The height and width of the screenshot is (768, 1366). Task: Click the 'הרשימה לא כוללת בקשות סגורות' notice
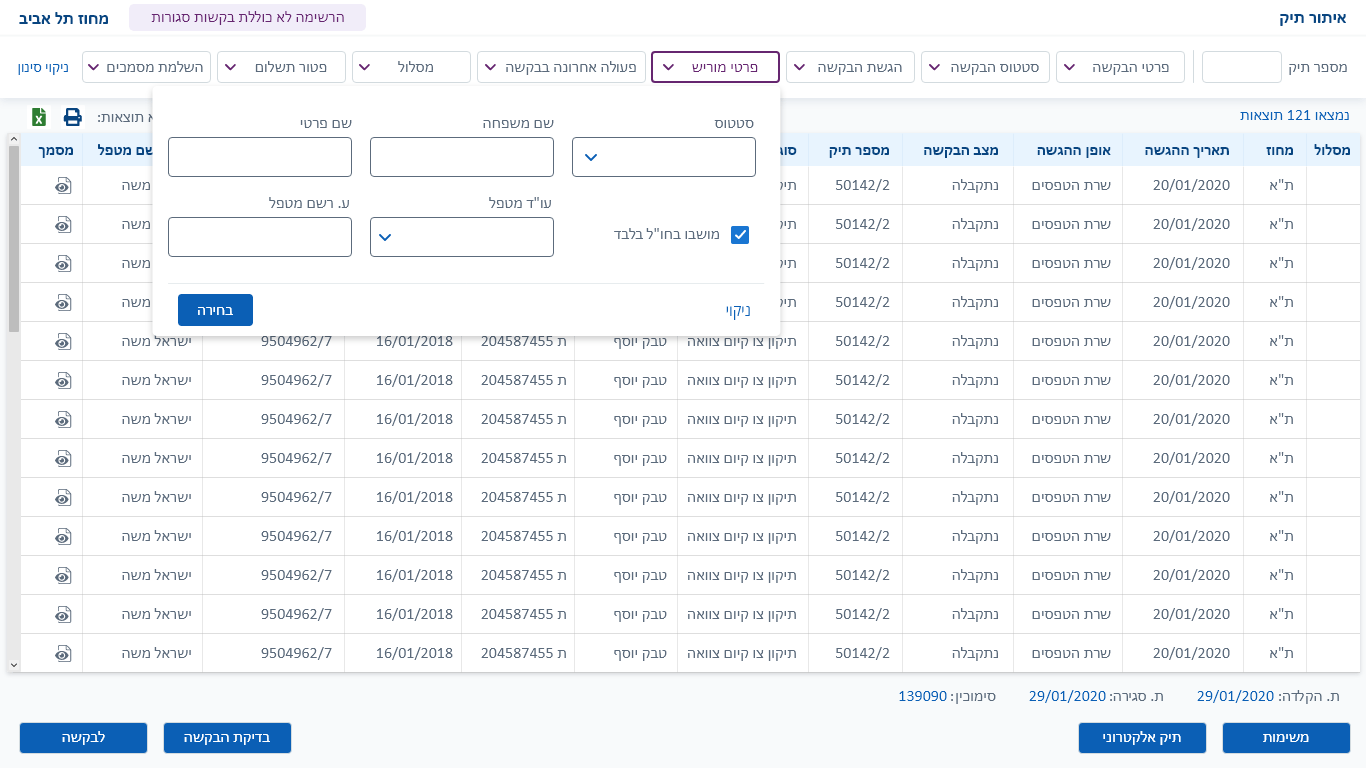tap(248, 18)
